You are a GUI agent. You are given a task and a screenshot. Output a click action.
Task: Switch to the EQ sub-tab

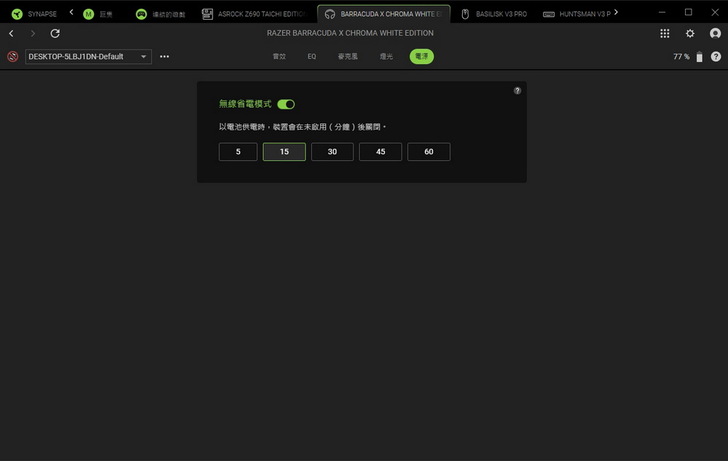[312, 57]
